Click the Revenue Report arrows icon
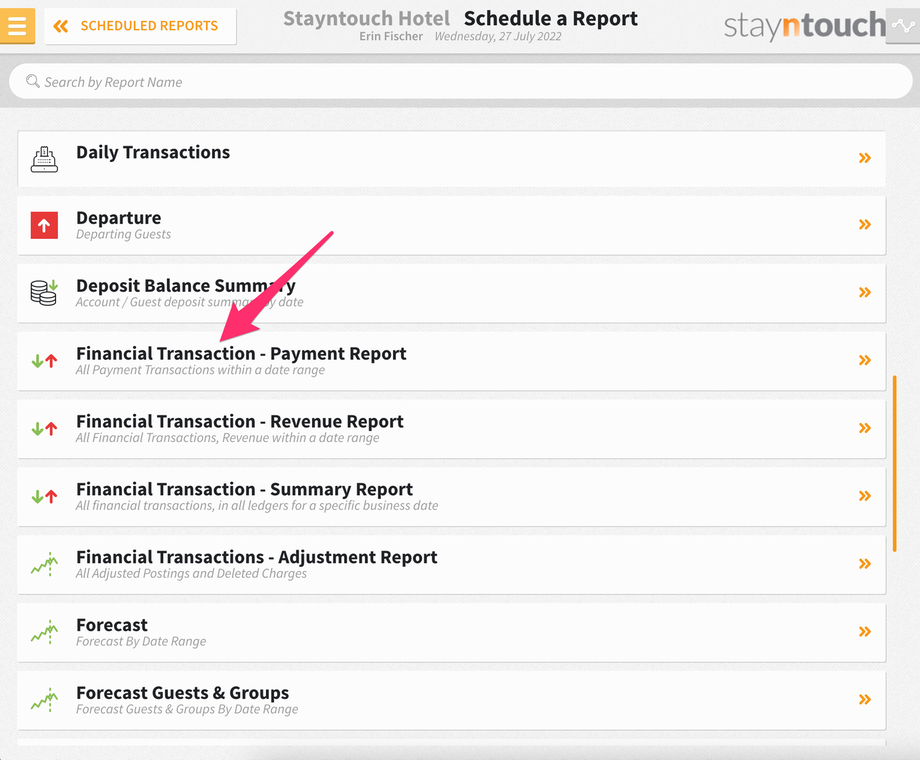920x760 pixels. point(44,429)
